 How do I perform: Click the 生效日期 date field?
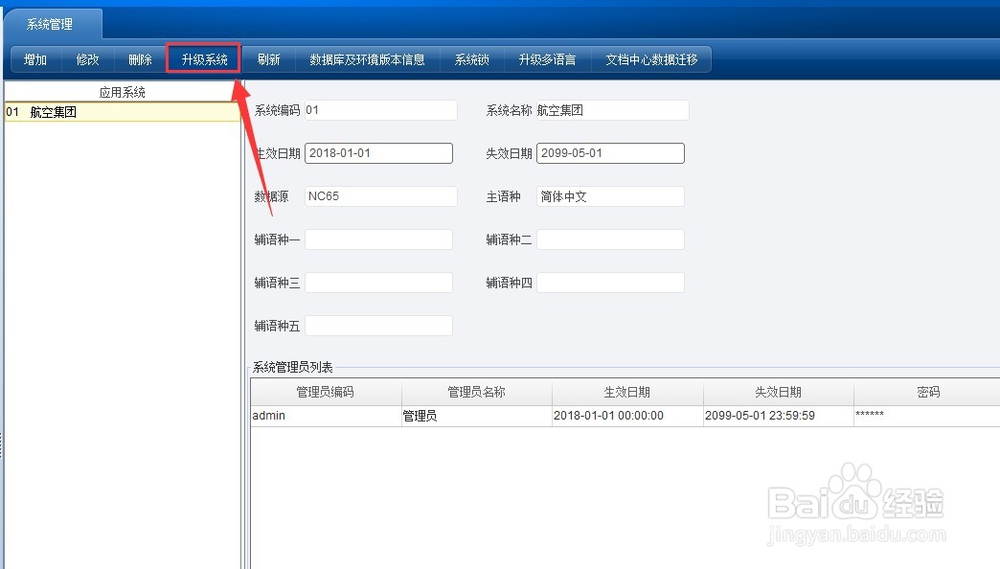pyautogui.click(x=379, y=153)
